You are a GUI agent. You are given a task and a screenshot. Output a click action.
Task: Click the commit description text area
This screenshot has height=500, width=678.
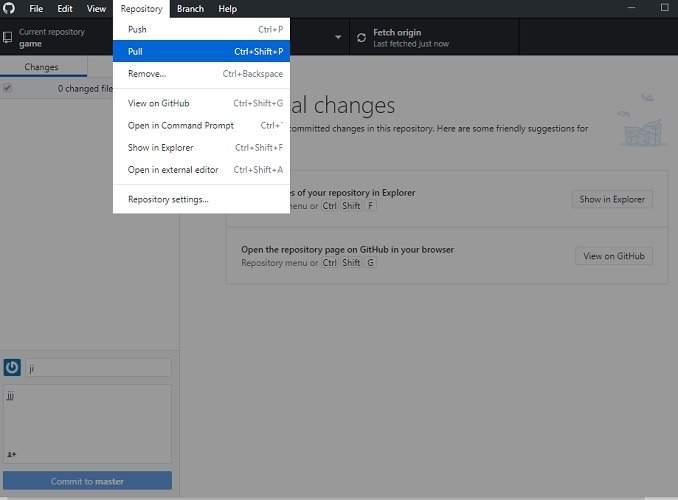point(87,424)
